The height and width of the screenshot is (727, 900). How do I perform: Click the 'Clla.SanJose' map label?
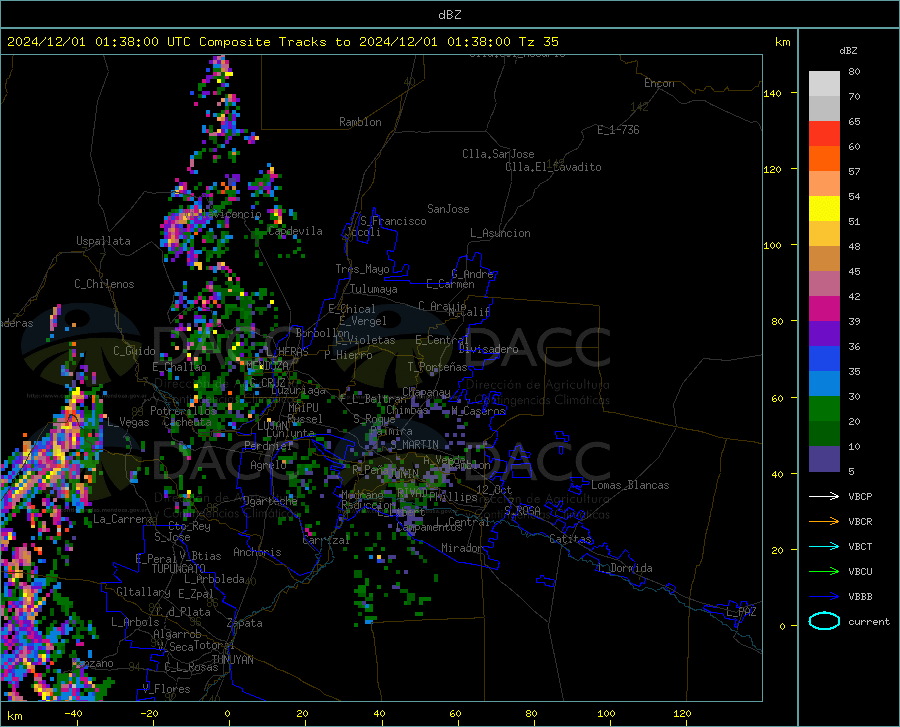point(498,154)
